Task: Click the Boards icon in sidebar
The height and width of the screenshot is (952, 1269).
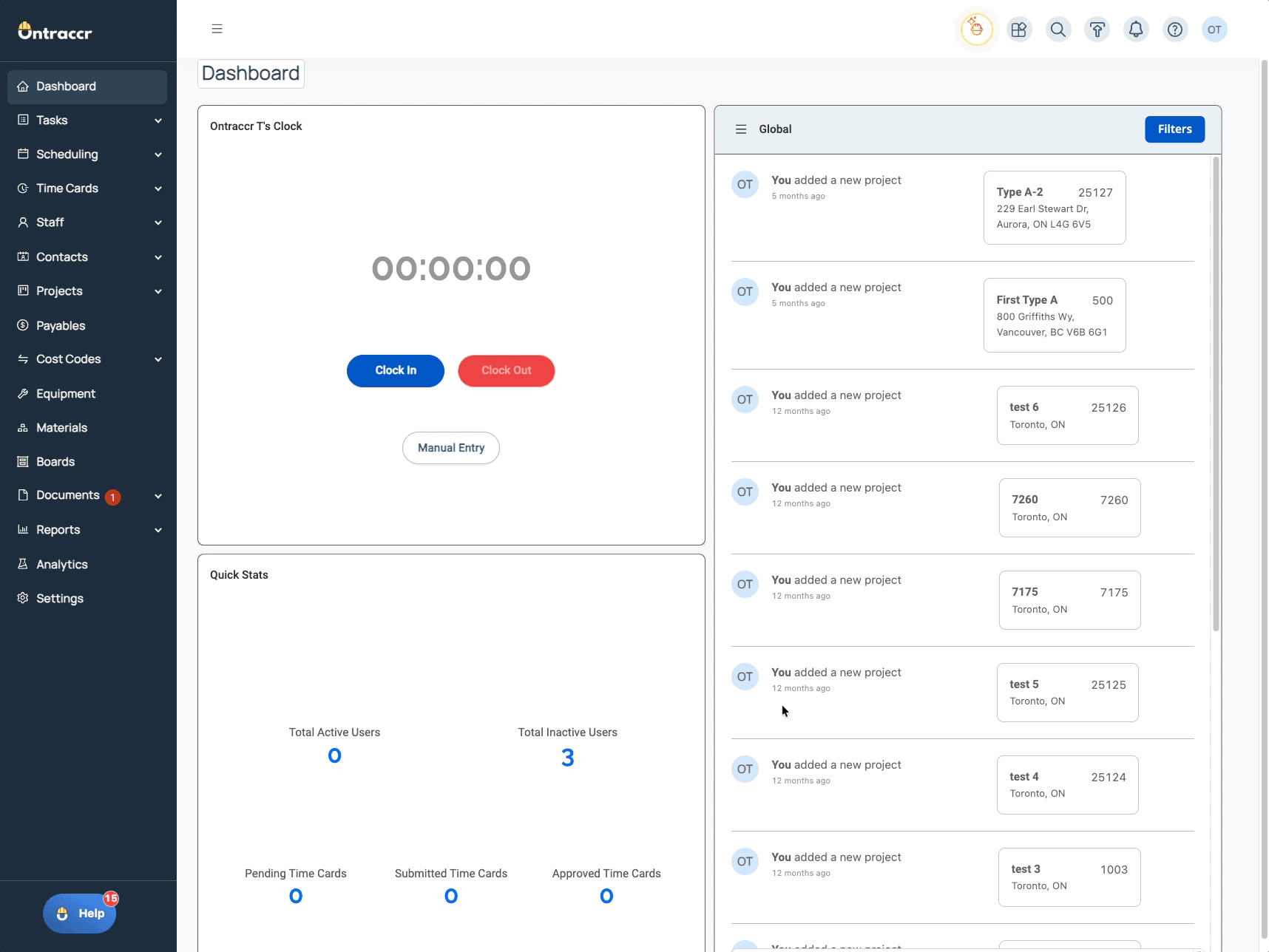Action: pos(23,462)
